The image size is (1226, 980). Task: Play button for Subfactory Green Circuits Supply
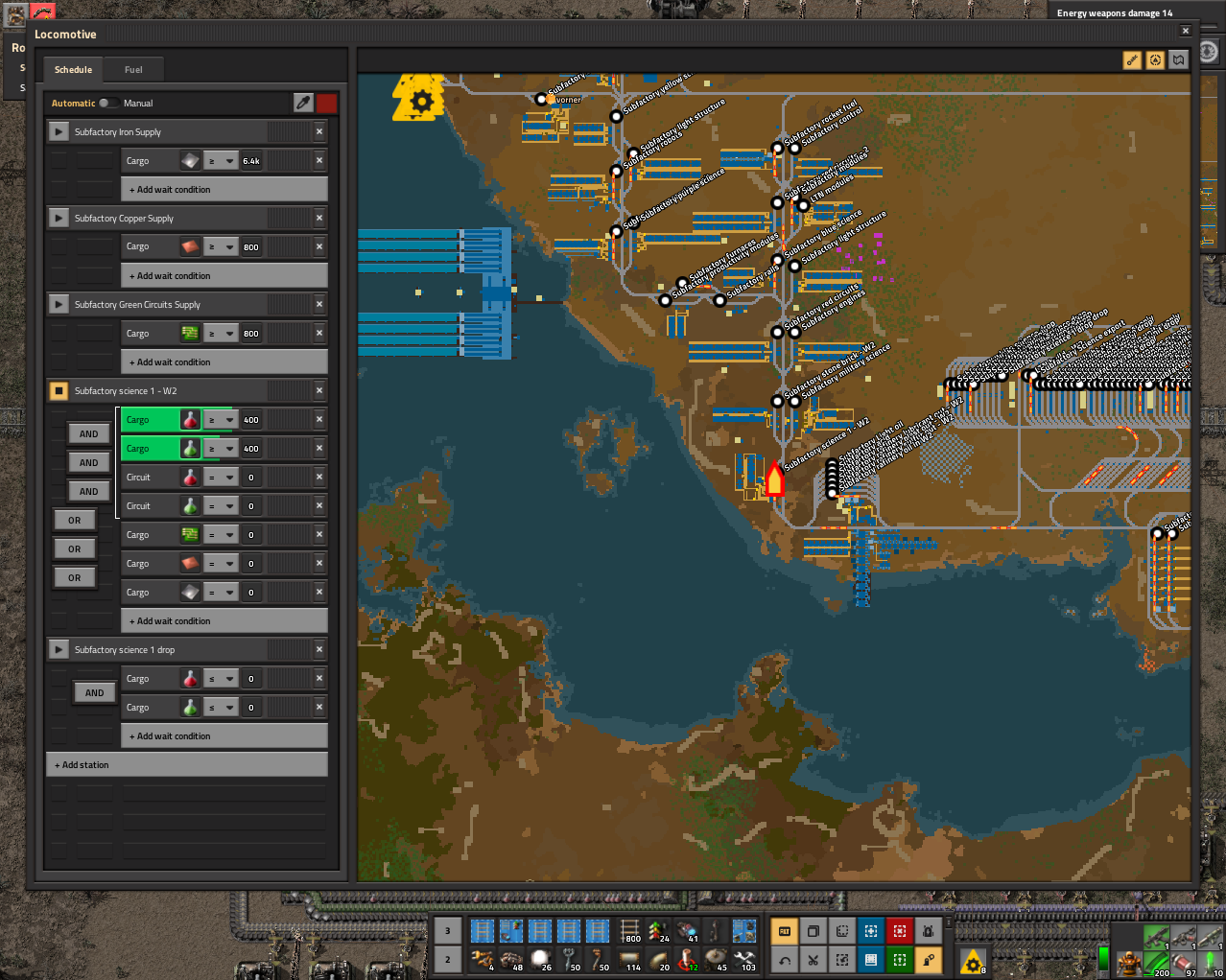(59, 304)
